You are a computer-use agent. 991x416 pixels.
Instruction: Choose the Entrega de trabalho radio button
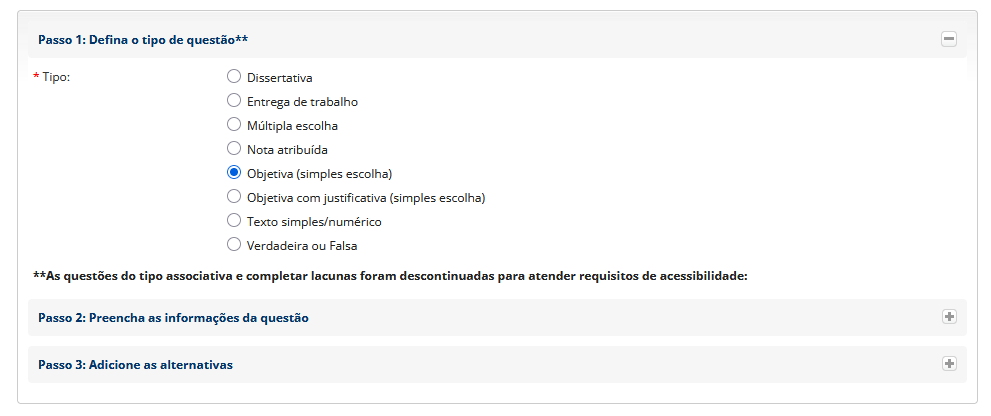pyautogui.click(x=234, y=100)
